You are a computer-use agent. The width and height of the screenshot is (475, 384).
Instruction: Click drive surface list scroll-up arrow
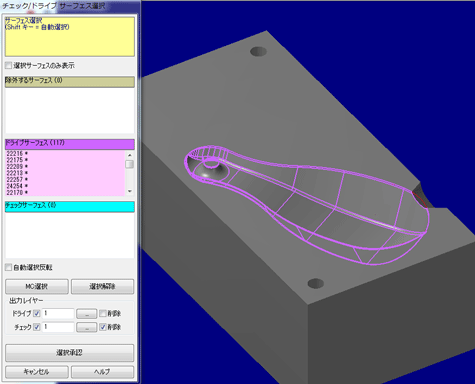click(130, 155)
